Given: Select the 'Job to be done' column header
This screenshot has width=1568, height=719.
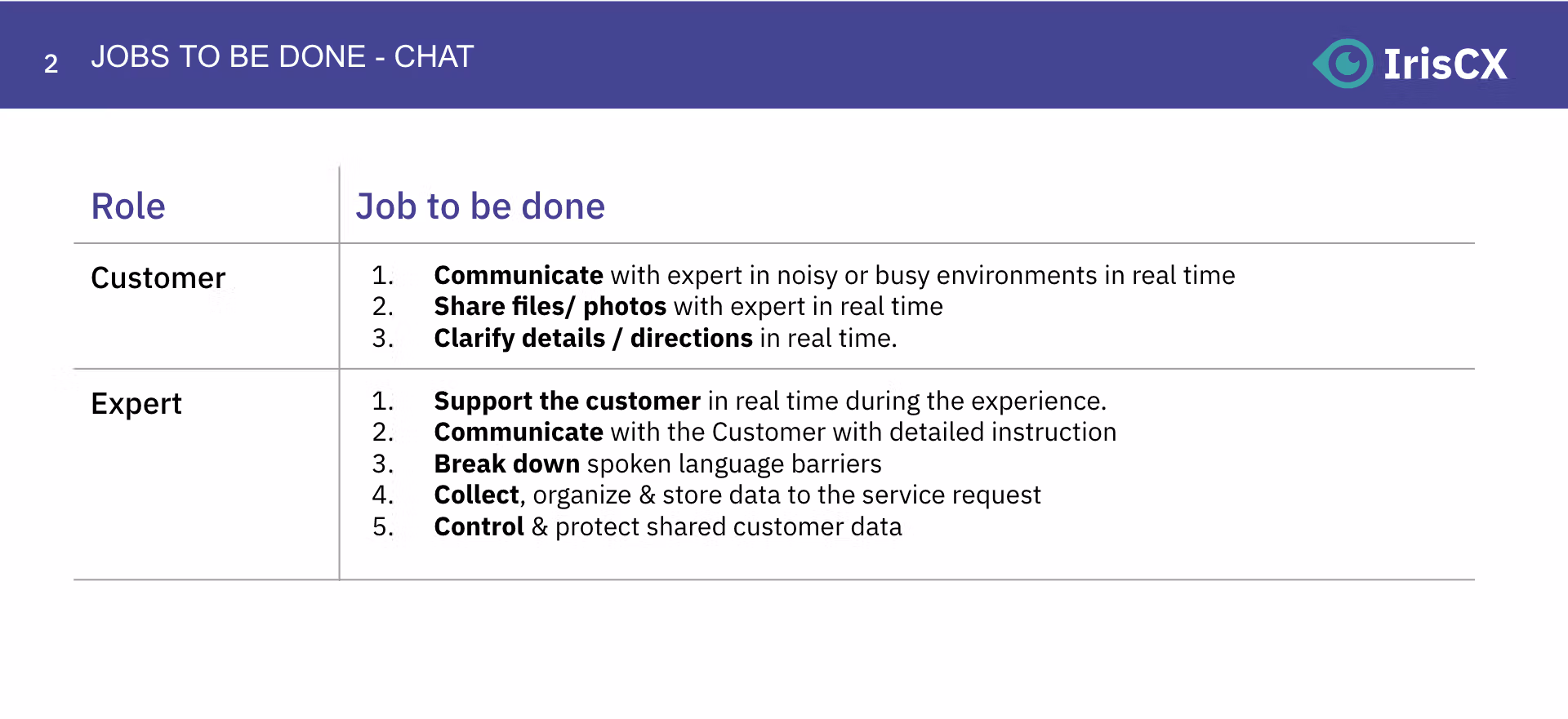Looking at the screenshot, I should point(480,206).
